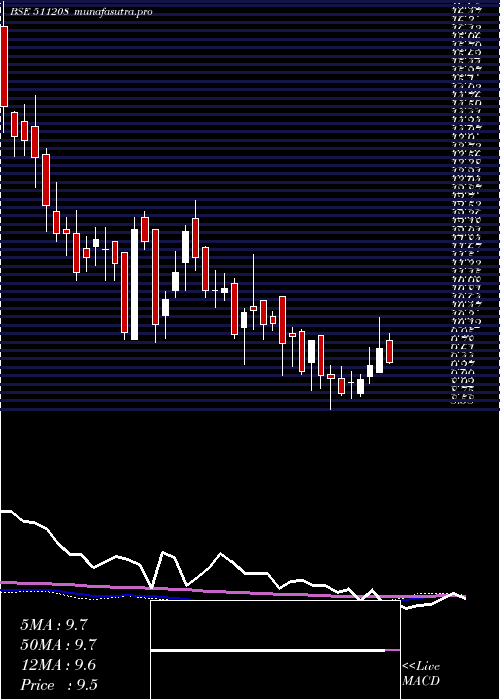
Task: Select the 50MA : 9.7 reading
Action: tap(58, 645)
